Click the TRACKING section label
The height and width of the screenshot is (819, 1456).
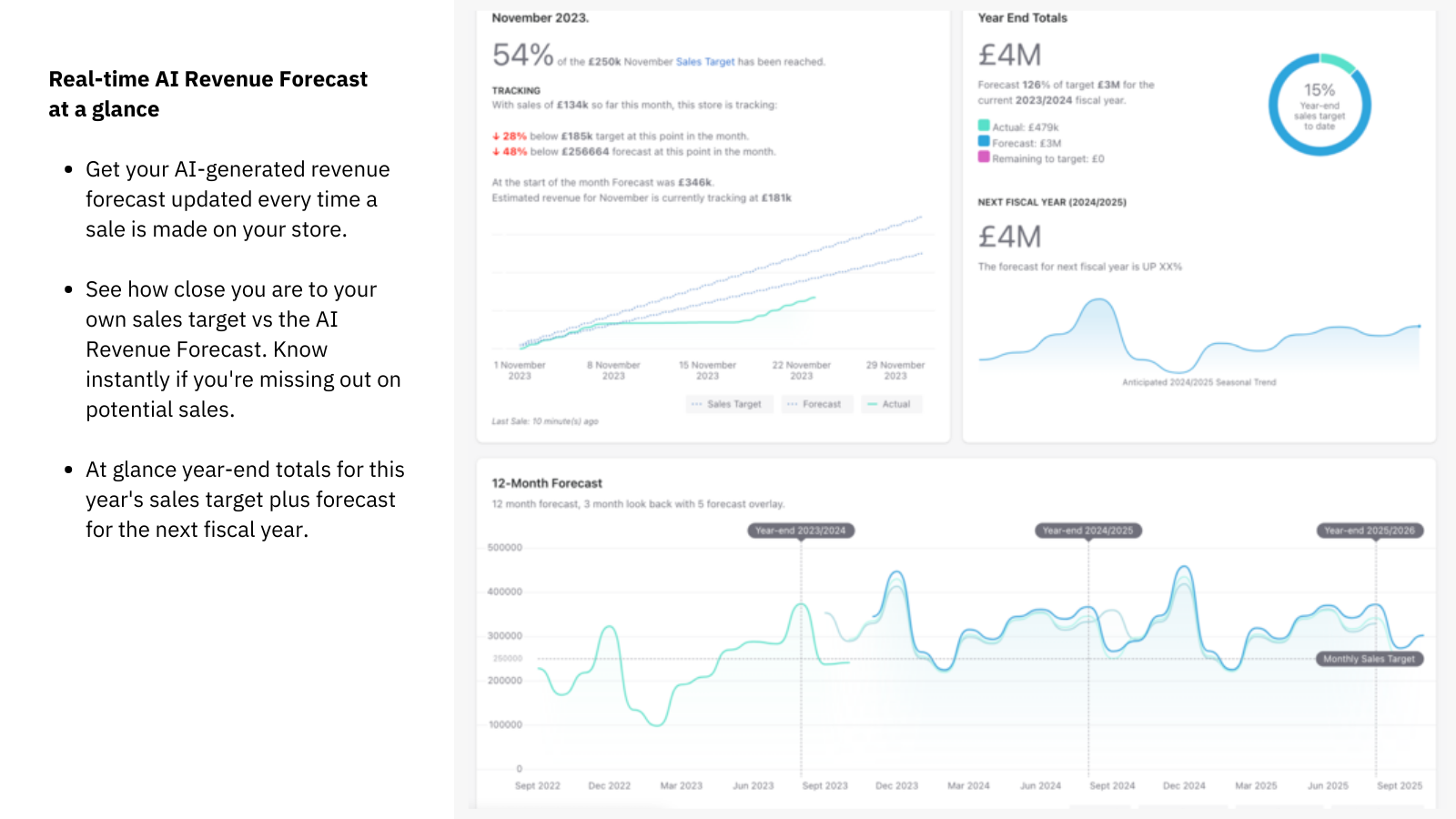(516, 91)
